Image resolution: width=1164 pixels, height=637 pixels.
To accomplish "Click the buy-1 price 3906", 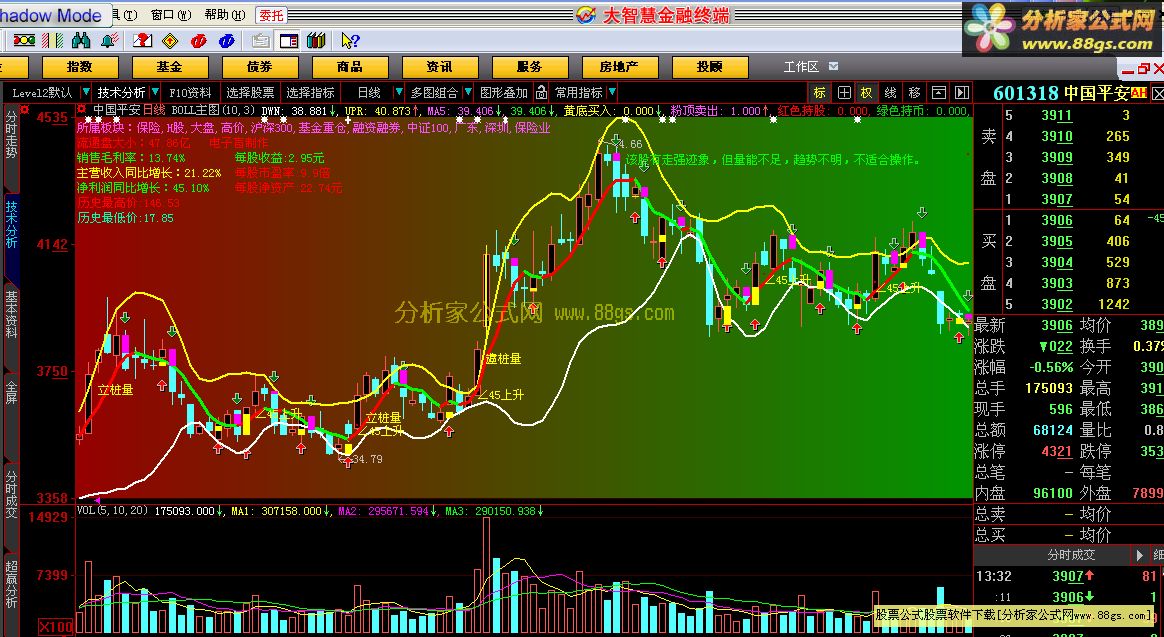I will [1056, 220].
